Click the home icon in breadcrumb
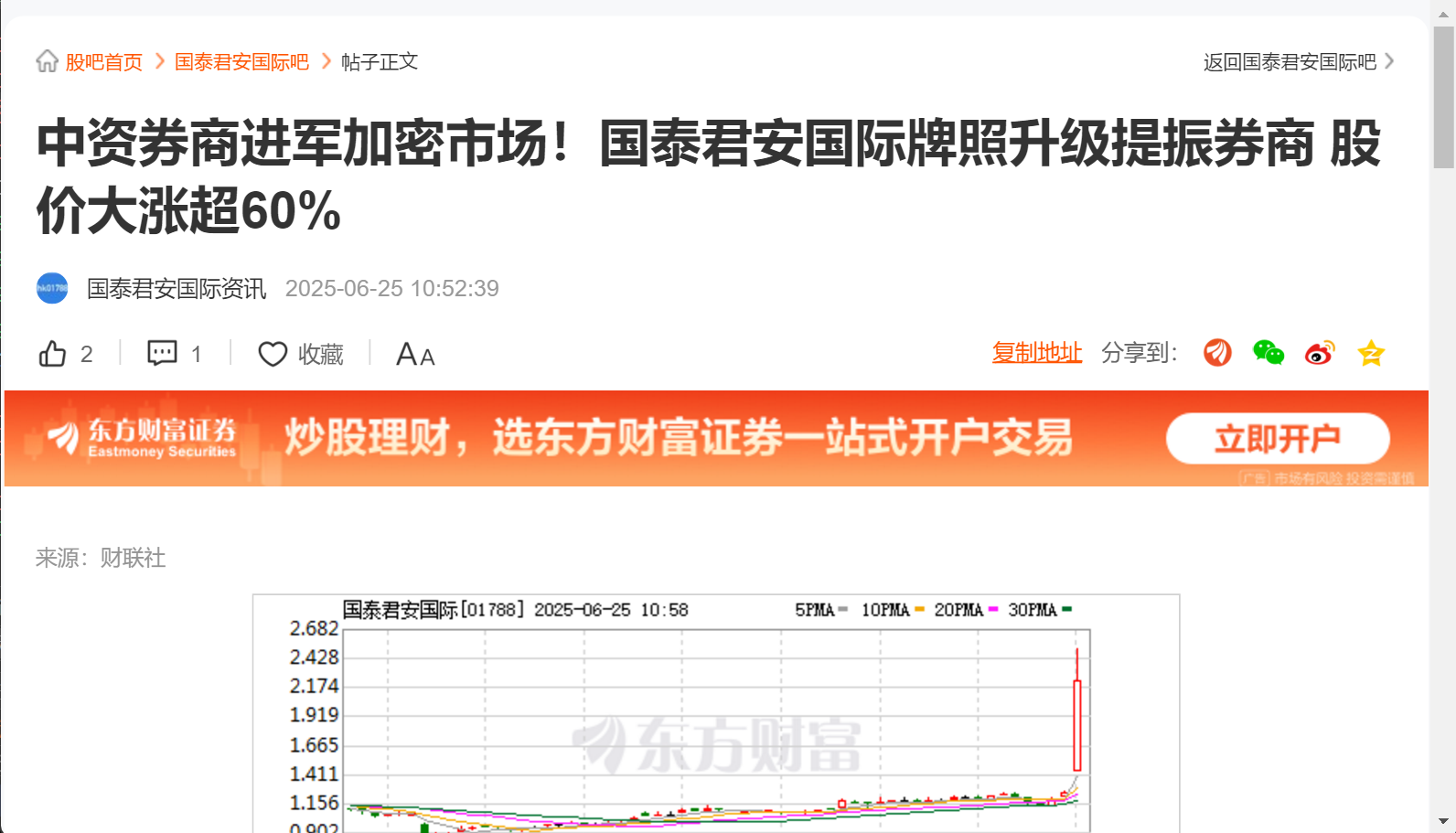 click(x=47, y=61)
